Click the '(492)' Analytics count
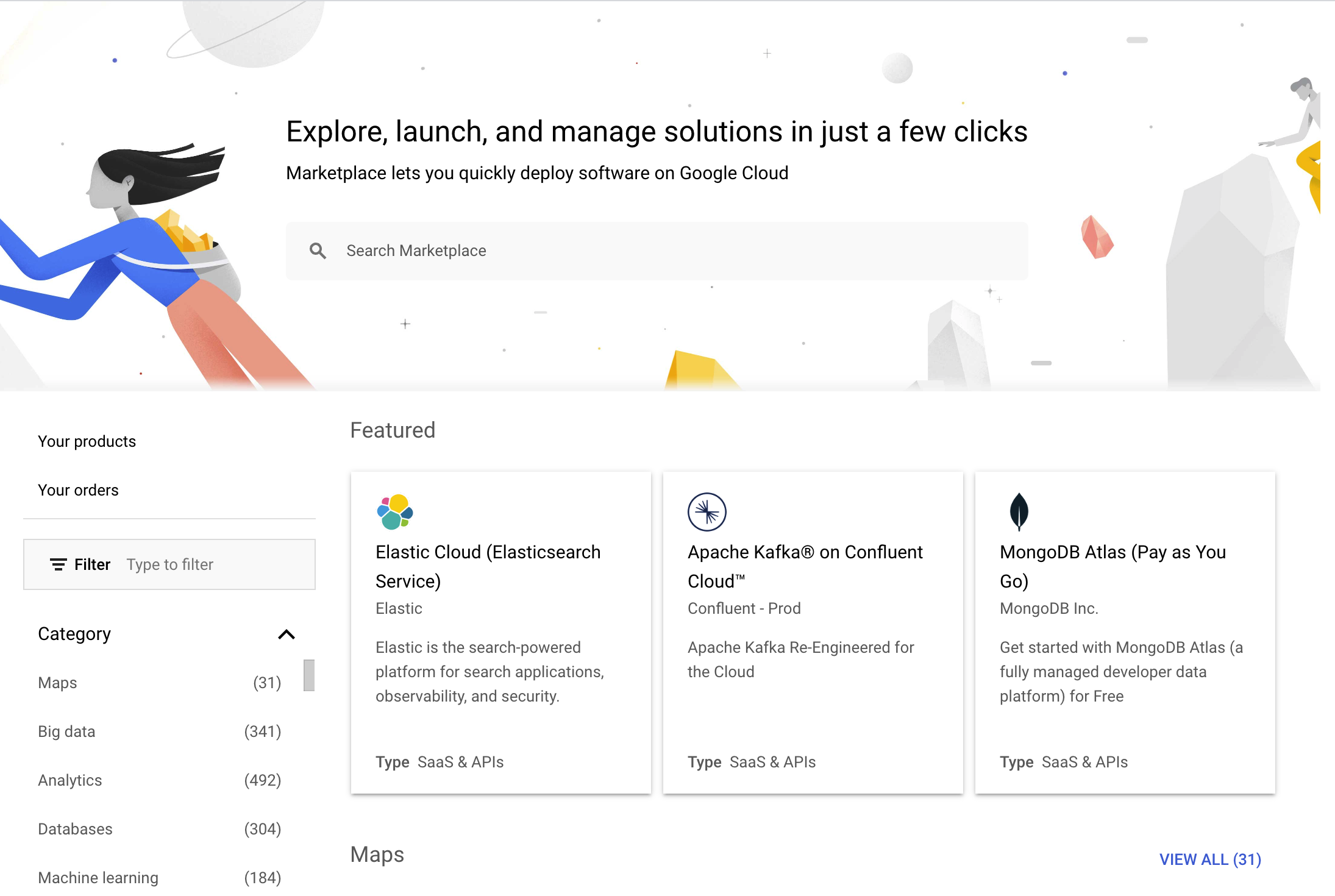Screen dimensions: 1335x896 (x=263, y=780)
